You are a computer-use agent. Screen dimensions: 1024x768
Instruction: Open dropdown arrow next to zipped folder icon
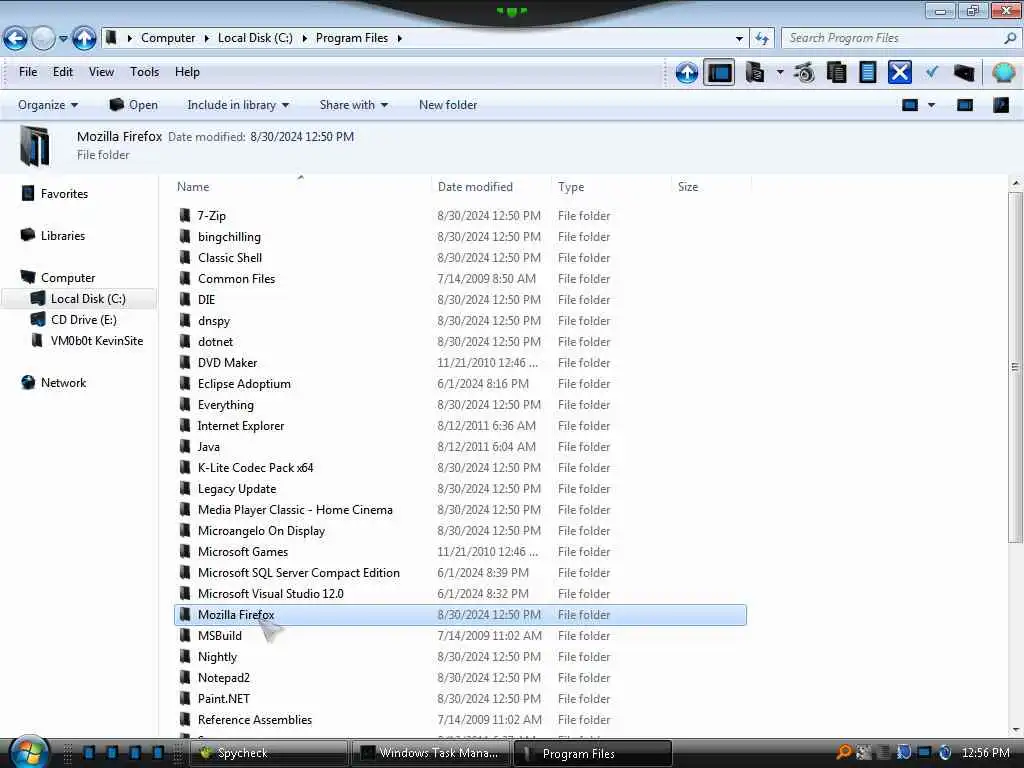coord(780,72)
